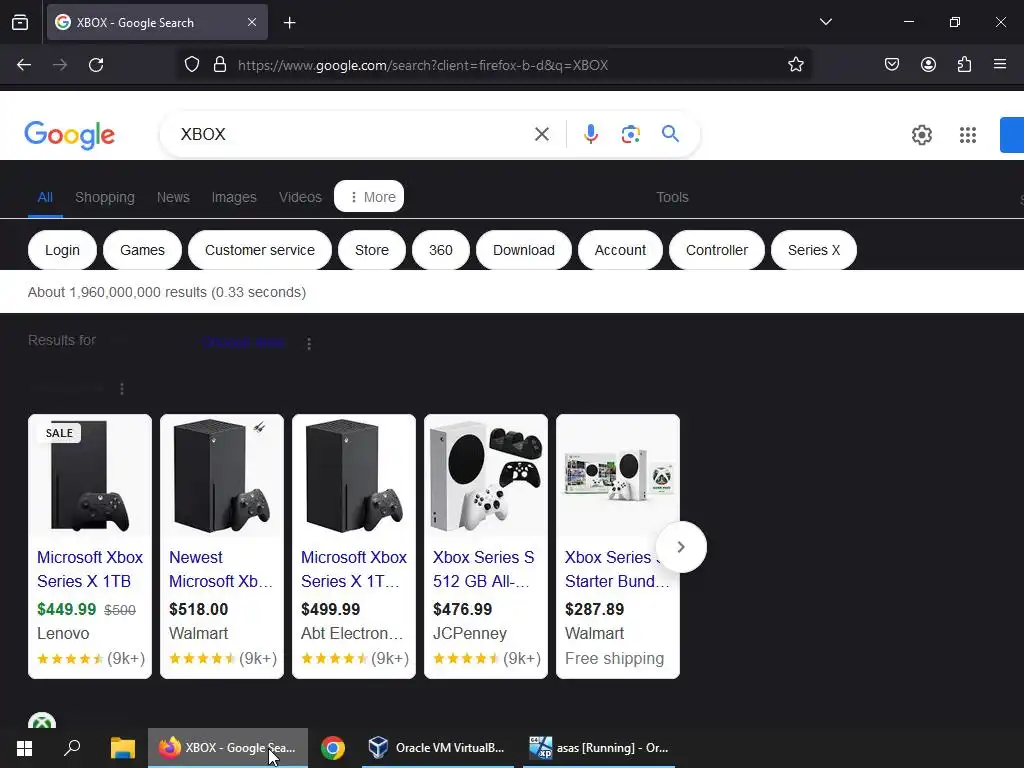Open Newest Microsoft Xbox Walmart listing
The image size is (1024, 768).
221,569
